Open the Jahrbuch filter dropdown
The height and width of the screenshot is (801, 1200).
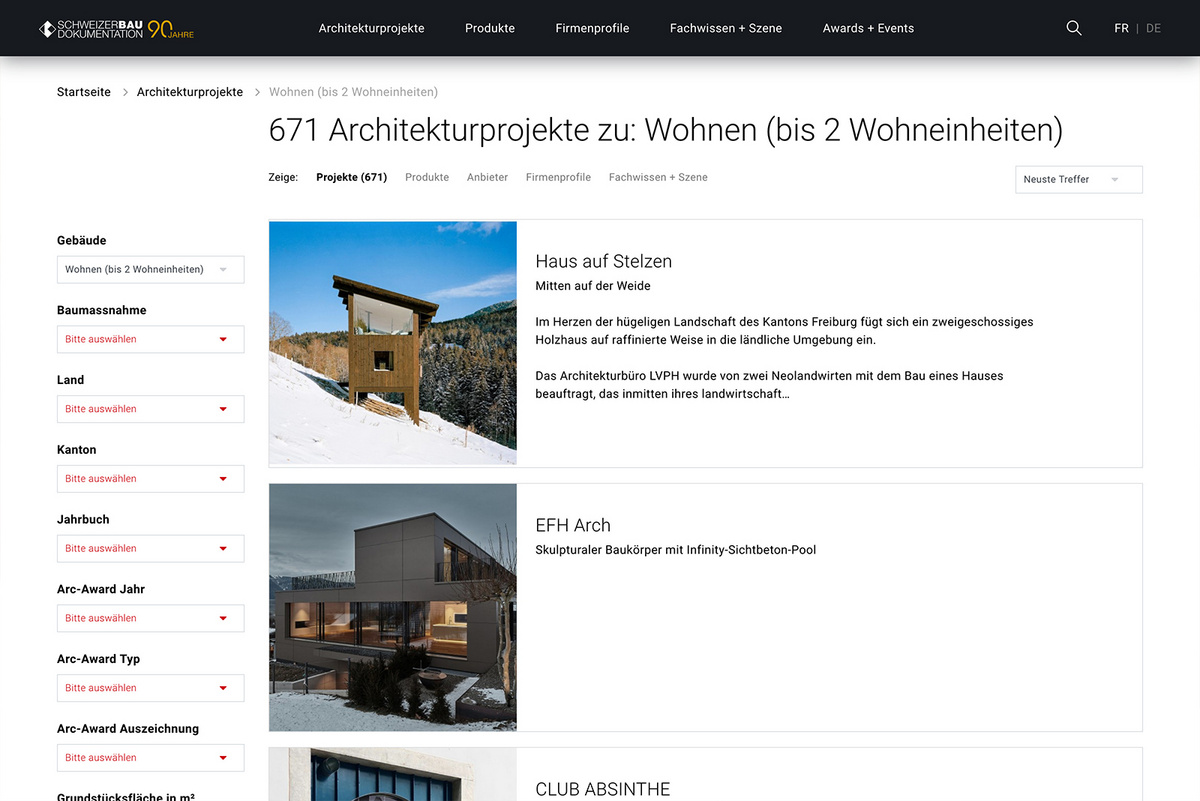(150, 548)
